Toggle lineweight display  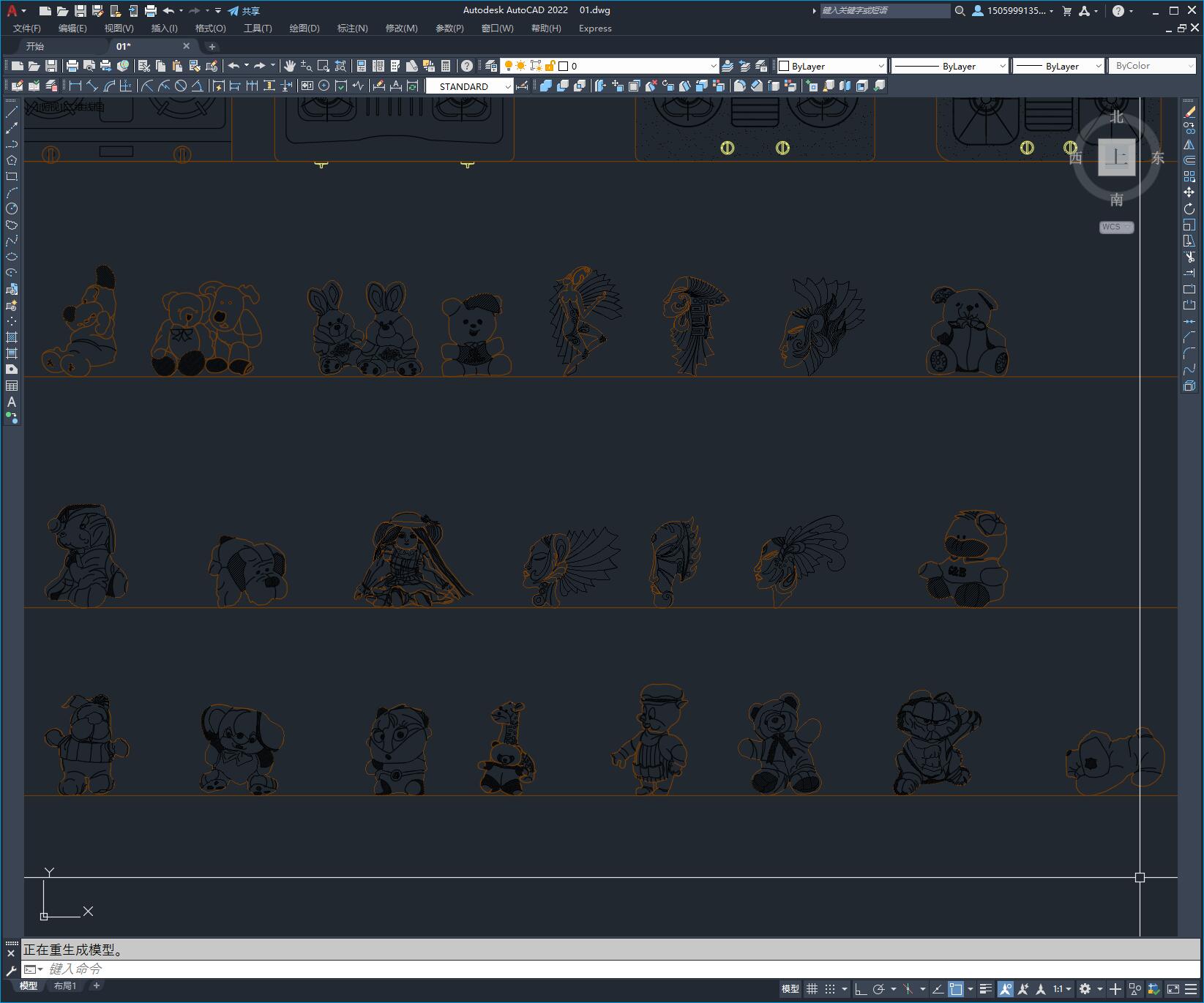[986, 989]
